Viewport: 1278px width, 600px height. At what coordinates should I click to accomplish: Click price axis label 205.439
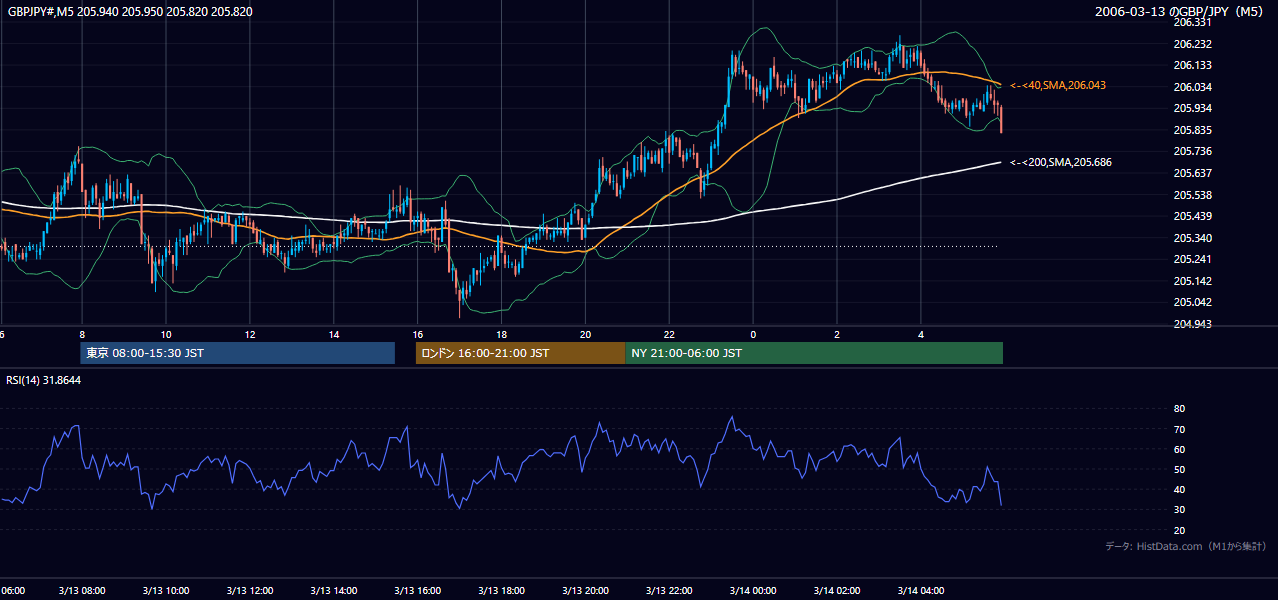click(1193, 216)
